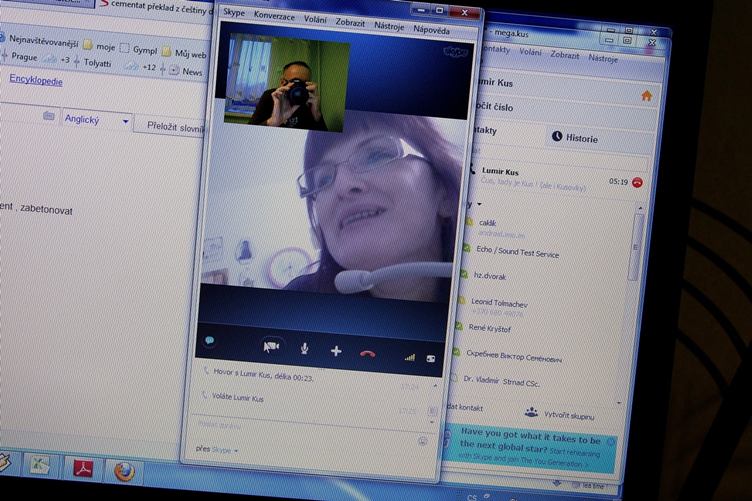Open the 'přes Skype' send method dropdown
The image size is (752, 501).
[217, 450]
